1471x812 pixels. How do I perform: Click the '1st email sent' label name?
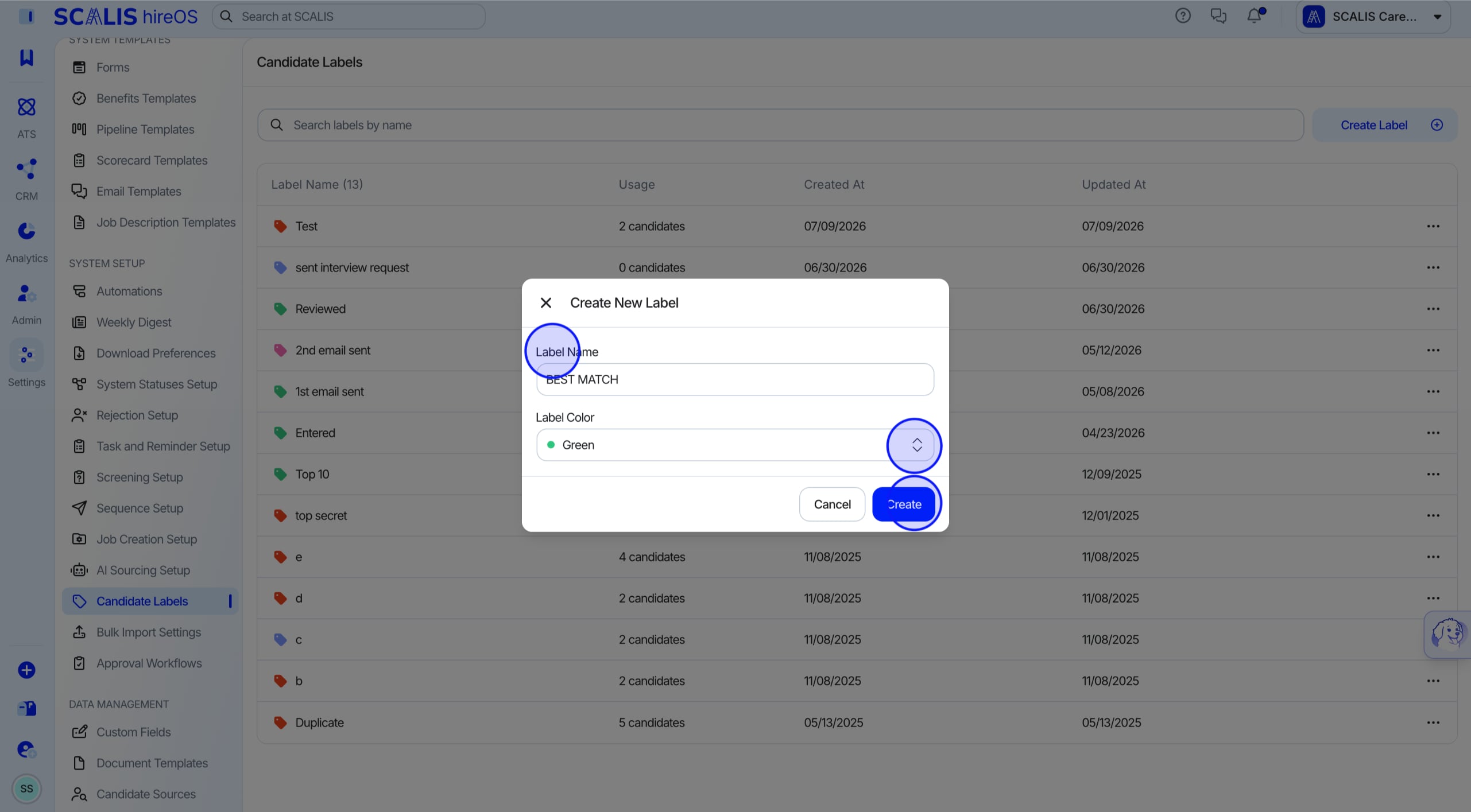click(x=330, y=391)
